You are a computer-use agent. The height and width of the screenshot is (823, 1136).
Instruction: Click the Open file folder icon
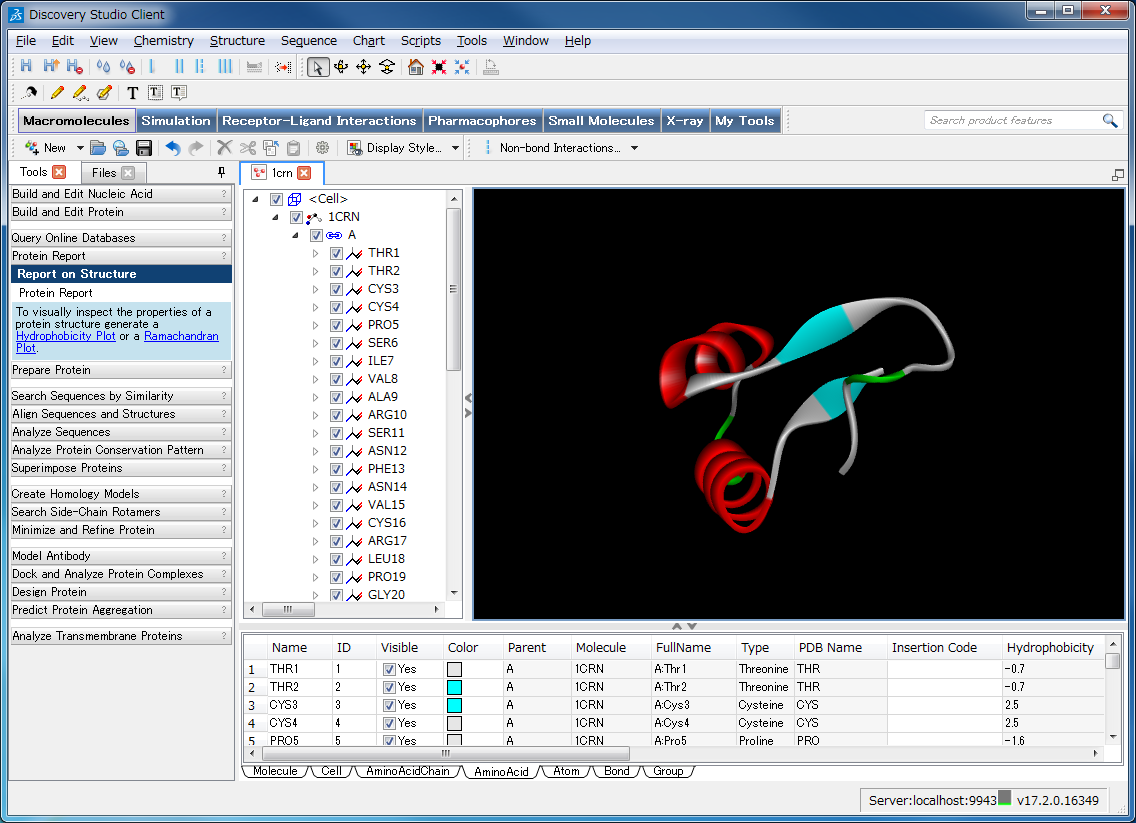98,148
